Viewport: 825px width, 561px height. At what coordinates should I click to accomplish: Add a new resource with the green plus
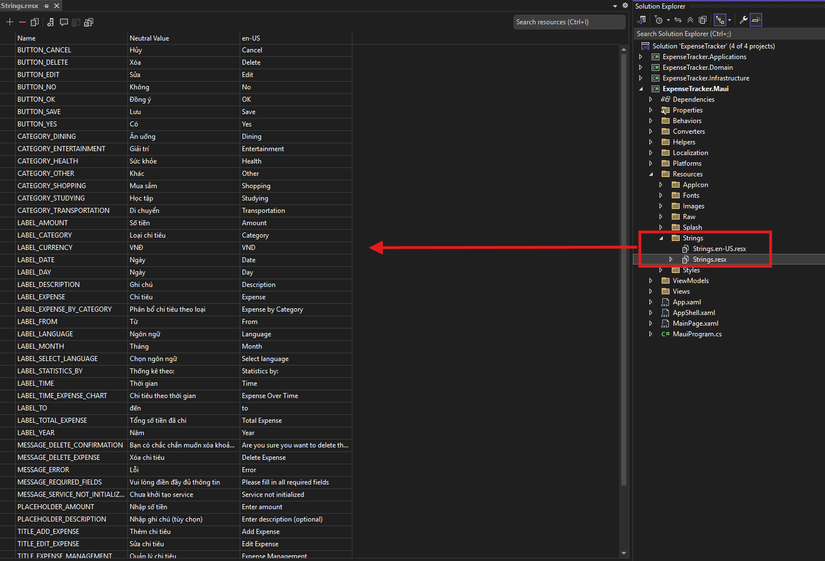(9, 22)
